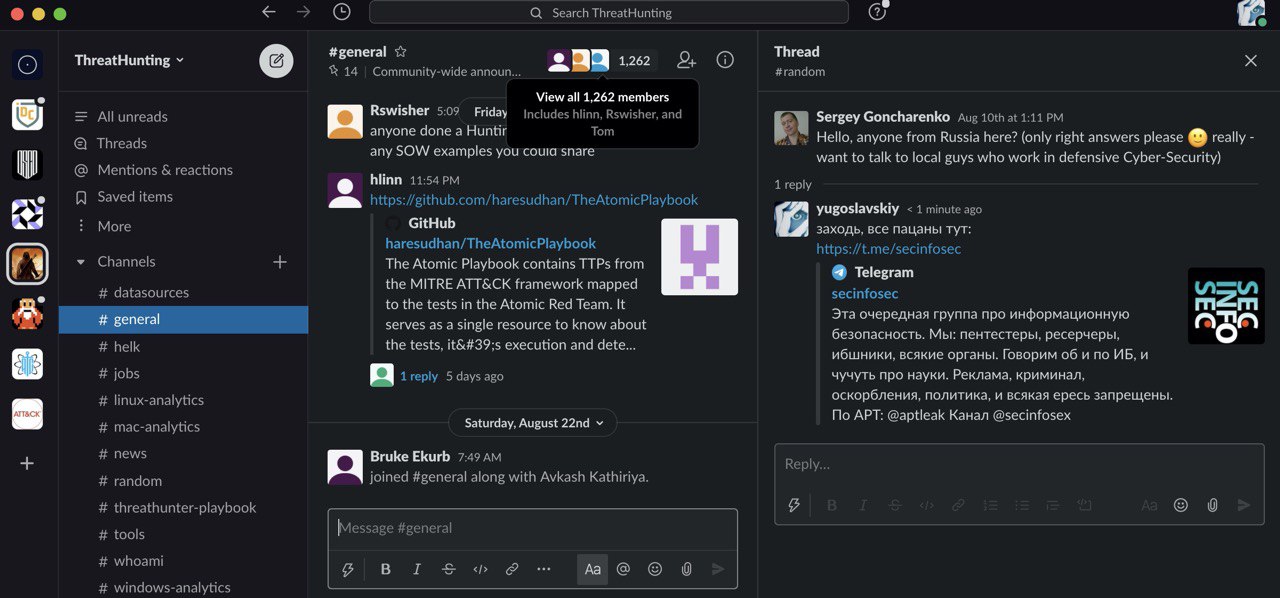
Task: Go back with the left arrow
Action: pyautogui.click(x=268, y=12)
